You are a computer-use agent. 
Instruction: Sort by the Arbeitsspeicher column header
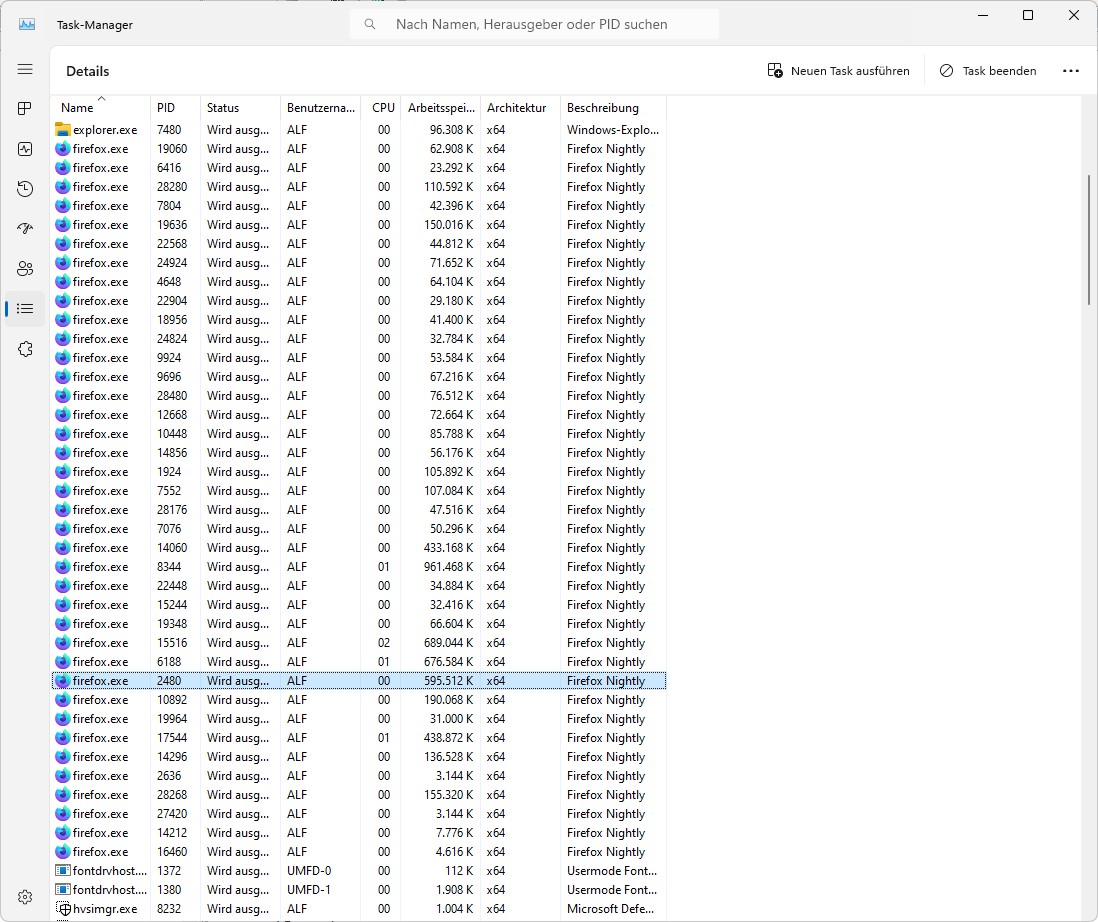tap(441, 108)
